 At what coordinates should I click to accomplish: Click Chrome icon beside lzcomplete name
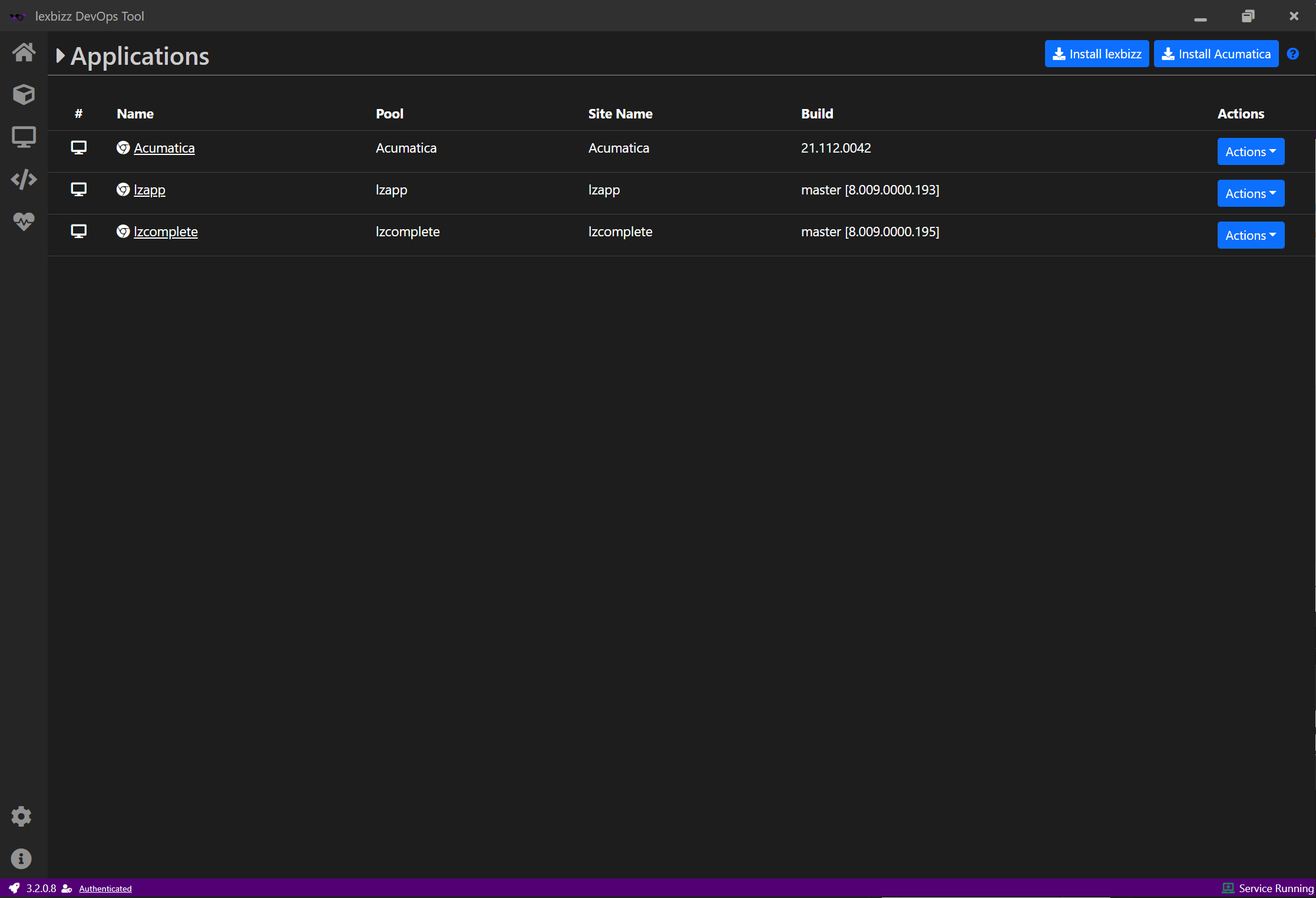click(123, 231)
